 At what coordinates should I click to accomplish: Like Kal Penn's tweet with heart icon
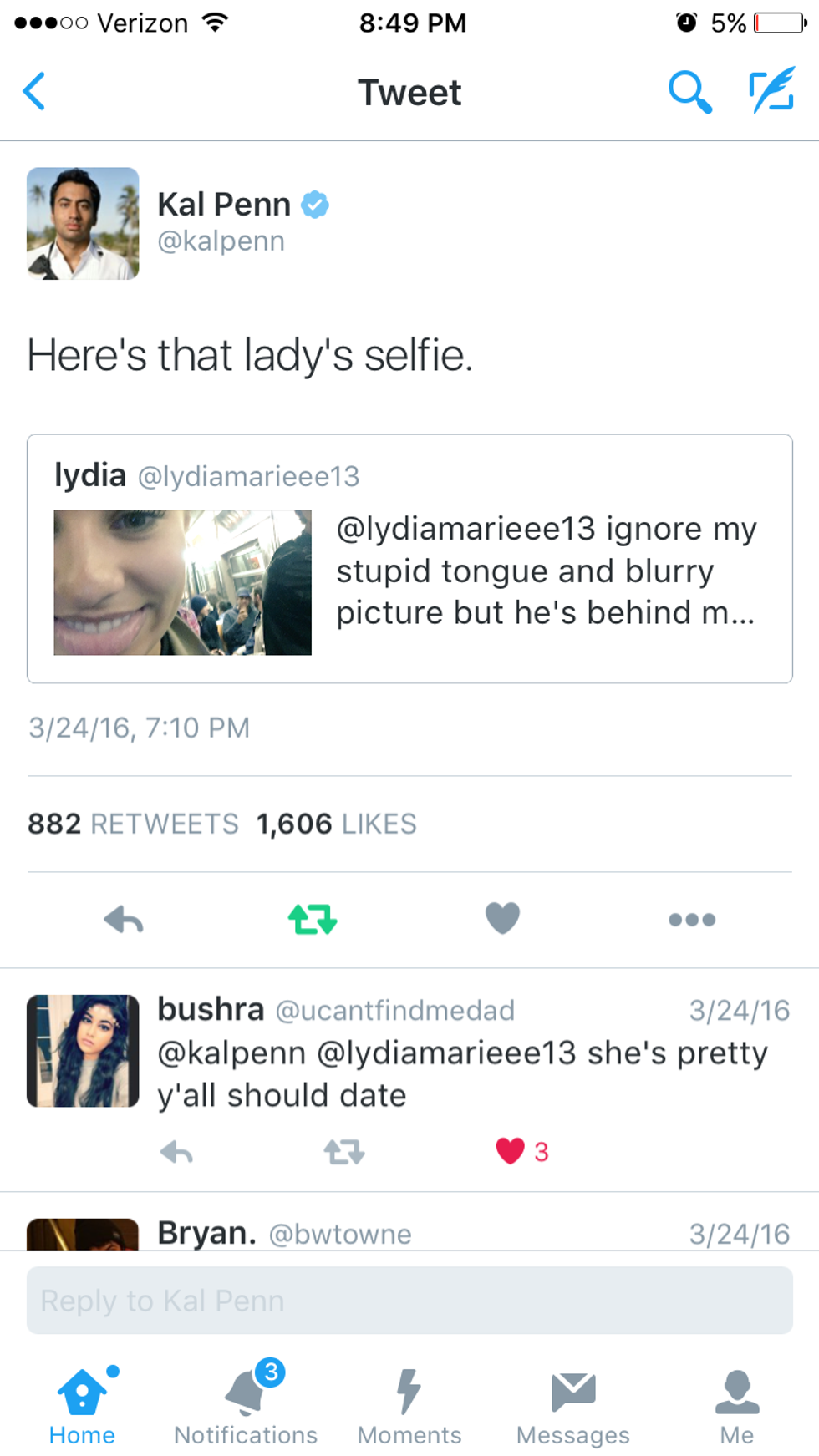pyautogui.click(x=502, y=919)
